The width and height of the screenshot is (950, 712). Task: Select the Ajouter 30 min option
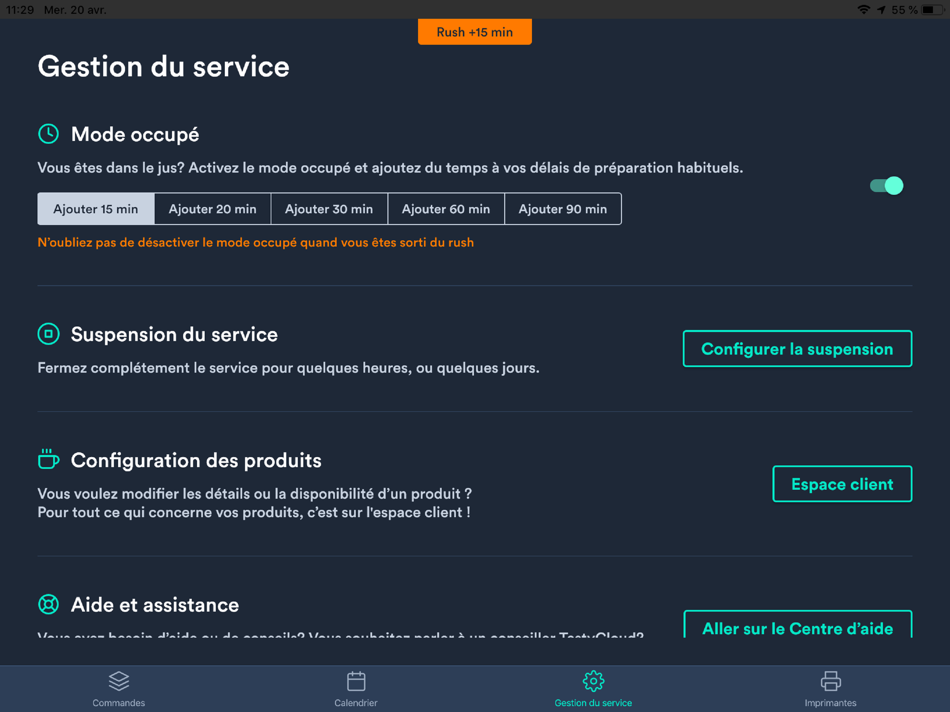(x=328, y=209)
